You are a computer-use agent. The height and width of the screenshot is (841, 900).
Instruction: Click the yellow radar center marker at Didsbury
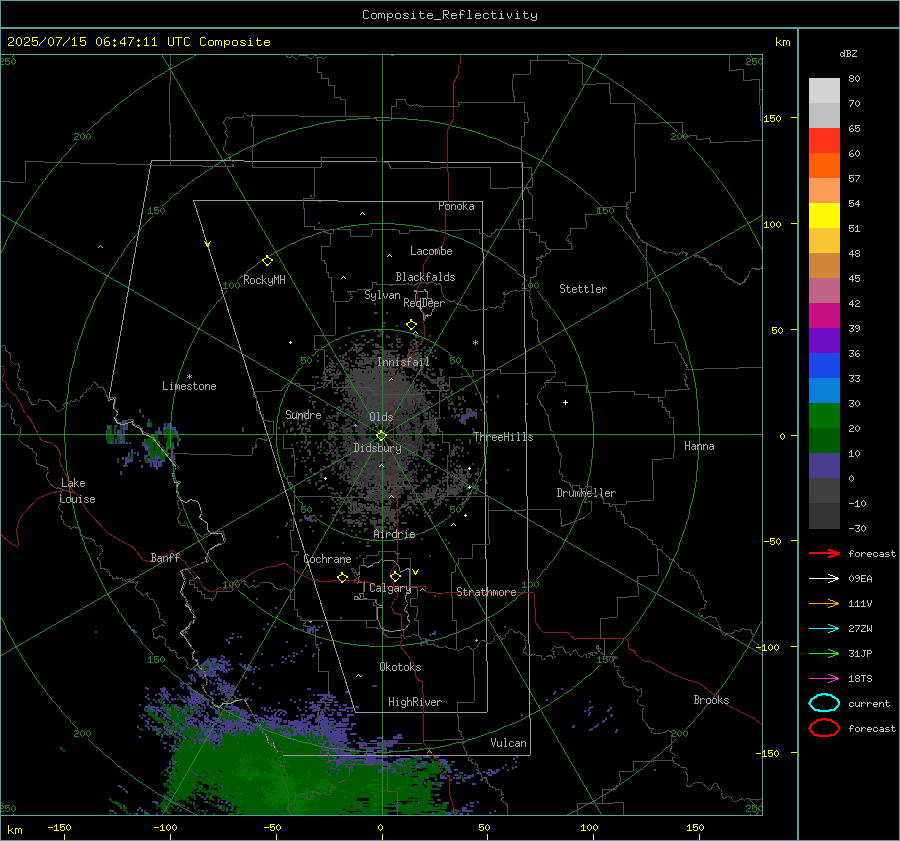tap(382, 436)
